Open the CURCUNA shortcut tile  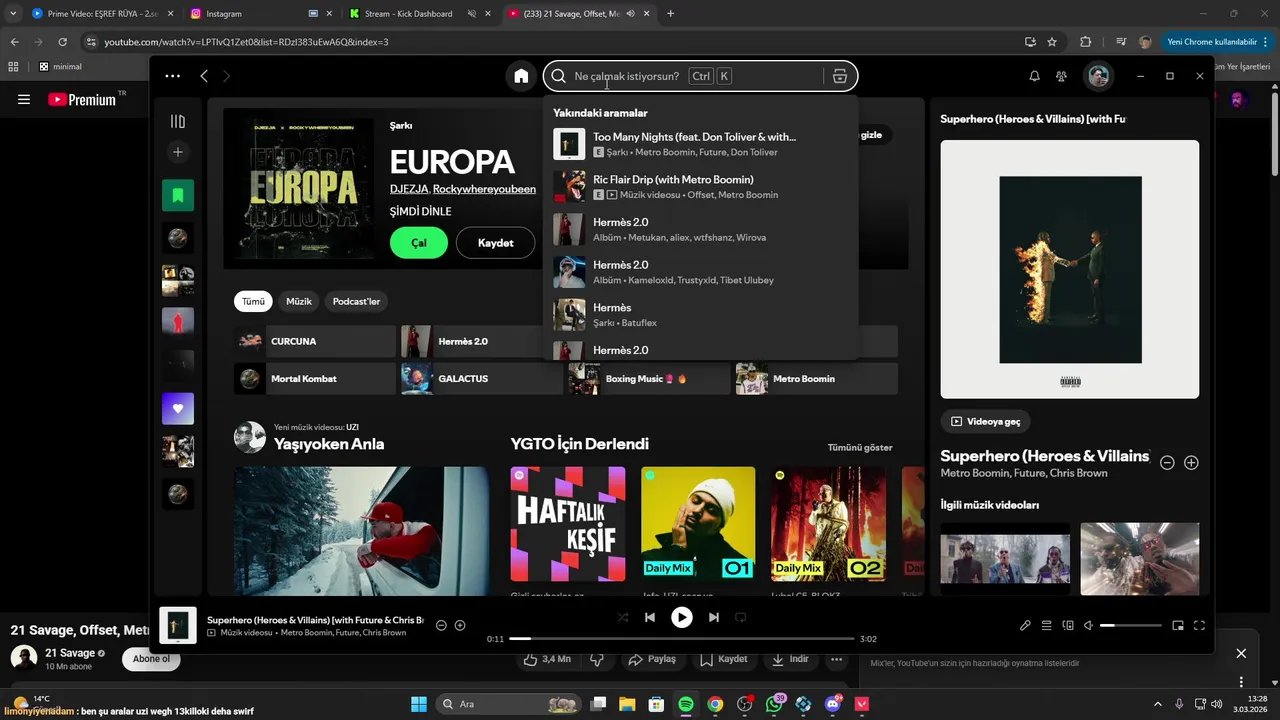click(x=315, y=341)
